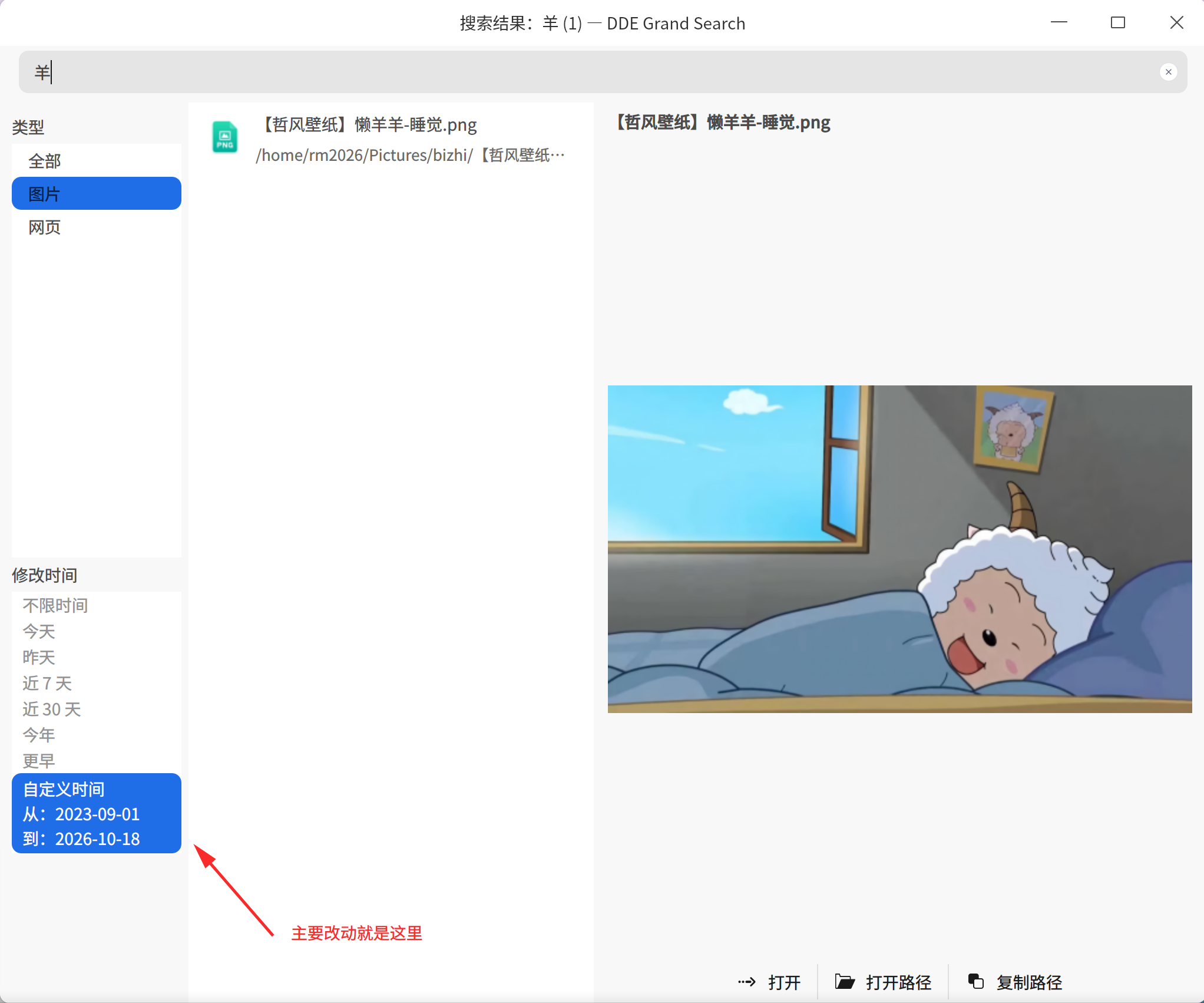Viewport: 1204px width, 1003px height.
Task: Select the 全部 type filter
Action: pyautogui.click(x=97, y=161)
